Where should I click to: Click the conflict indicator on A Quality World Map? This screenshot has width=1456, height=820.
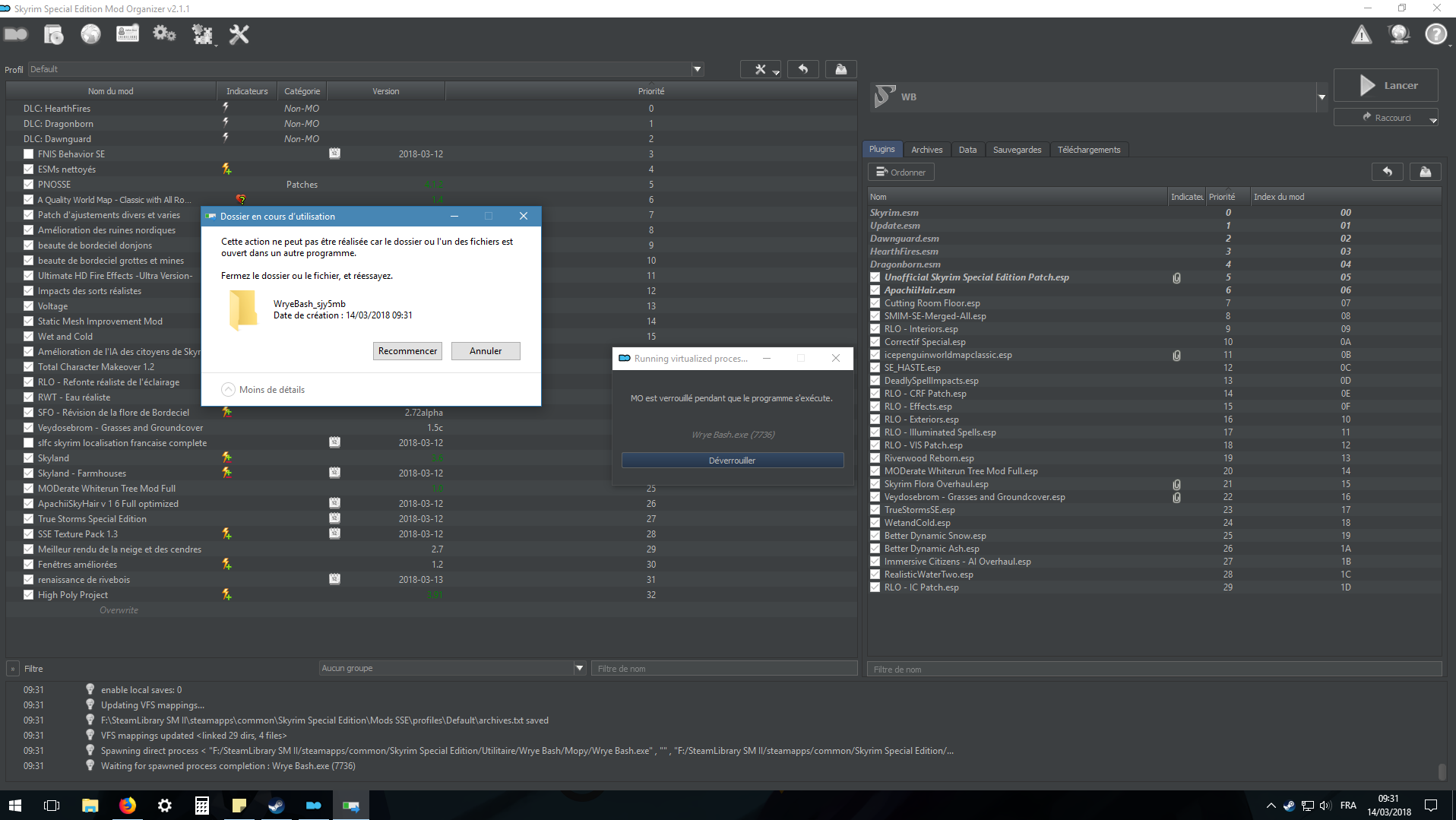pyautogui.click(x=241, y=199)
